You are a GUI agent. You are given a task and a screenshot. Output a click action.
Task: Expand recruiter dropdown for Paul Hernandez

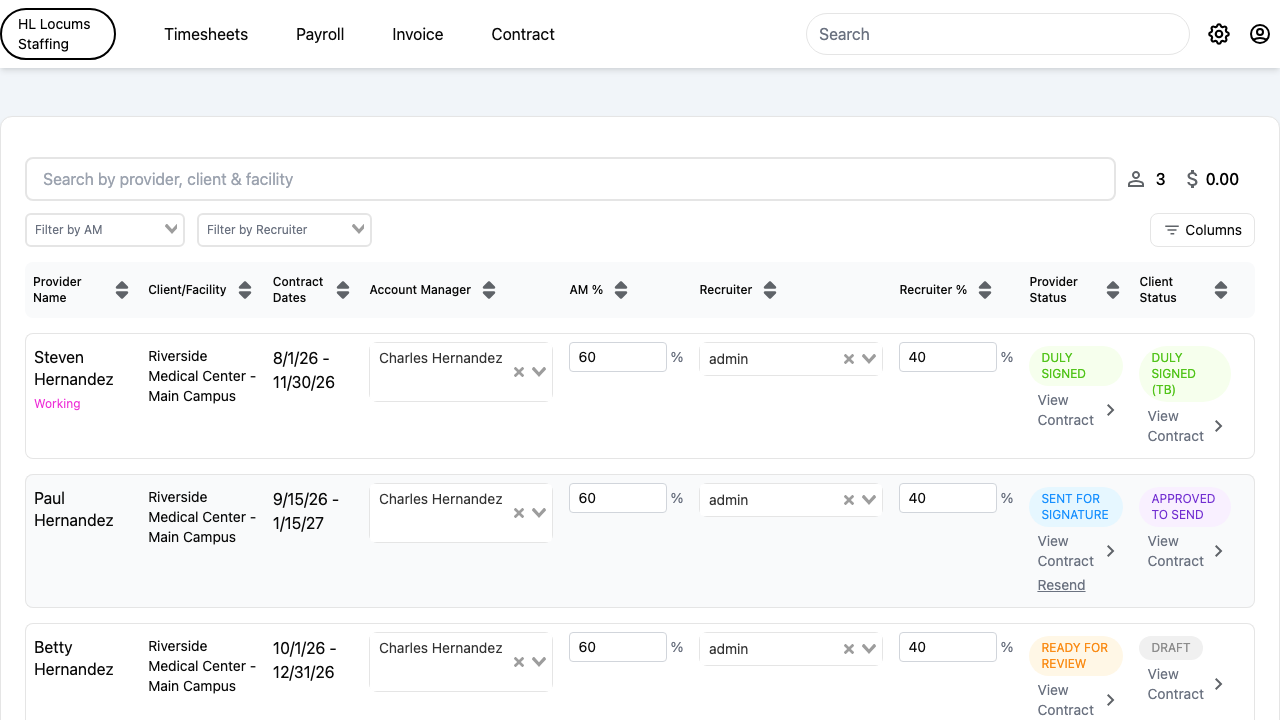869,500
